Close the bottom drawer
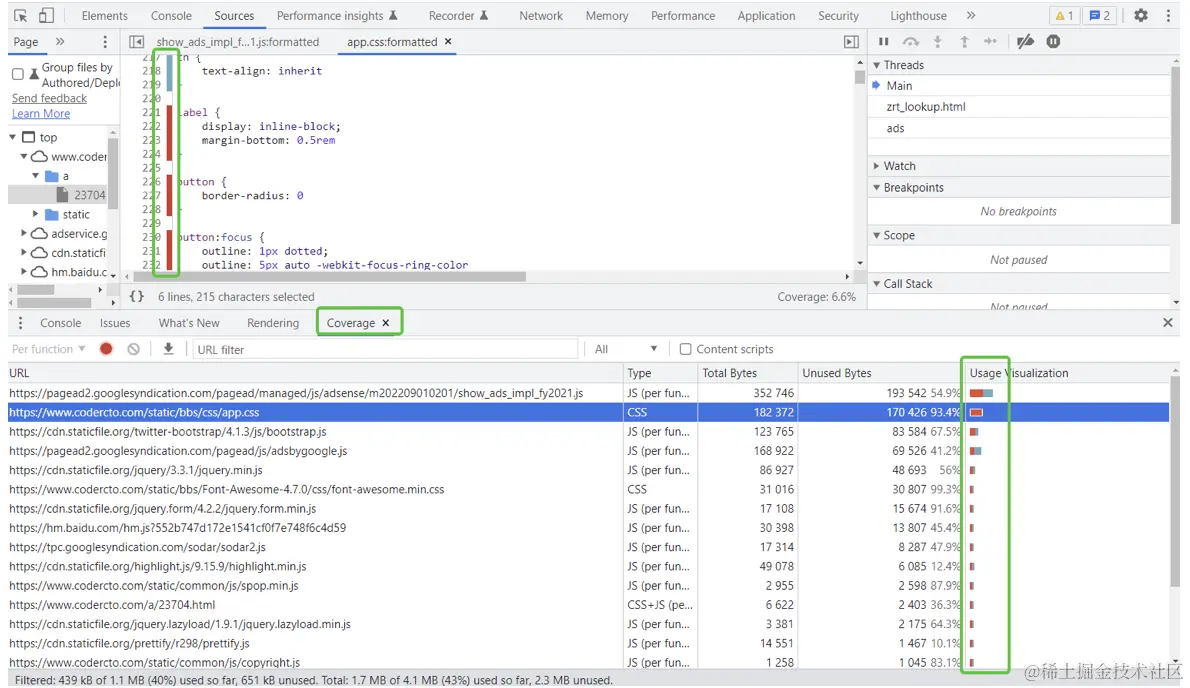Screen dimensions: 1190x688 (x=1168, y=323)
